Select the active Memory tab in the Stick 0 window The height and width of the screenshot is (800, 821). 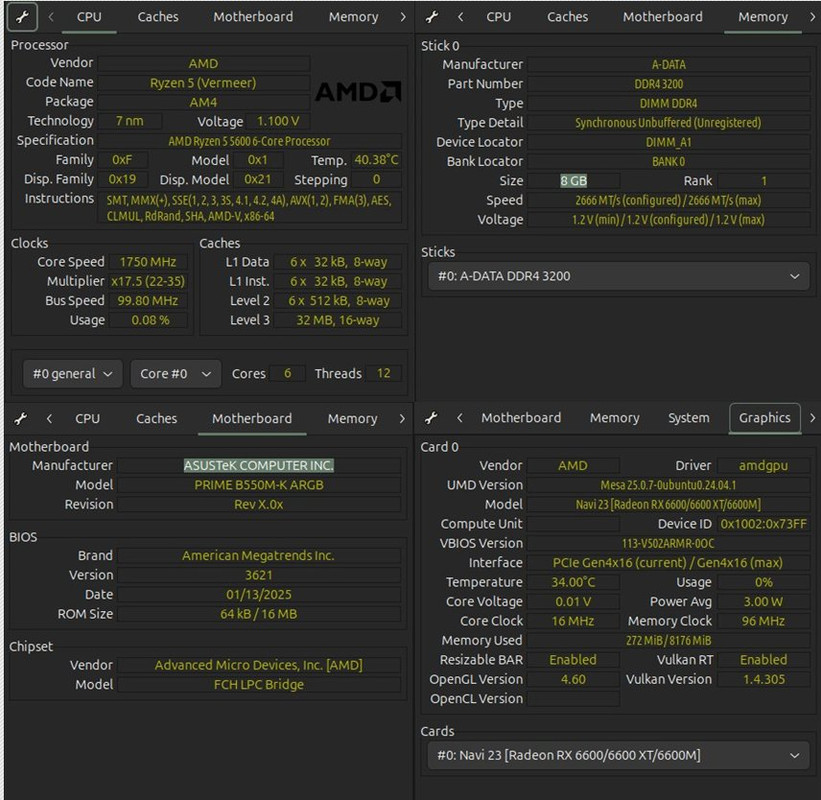[763, 17]
